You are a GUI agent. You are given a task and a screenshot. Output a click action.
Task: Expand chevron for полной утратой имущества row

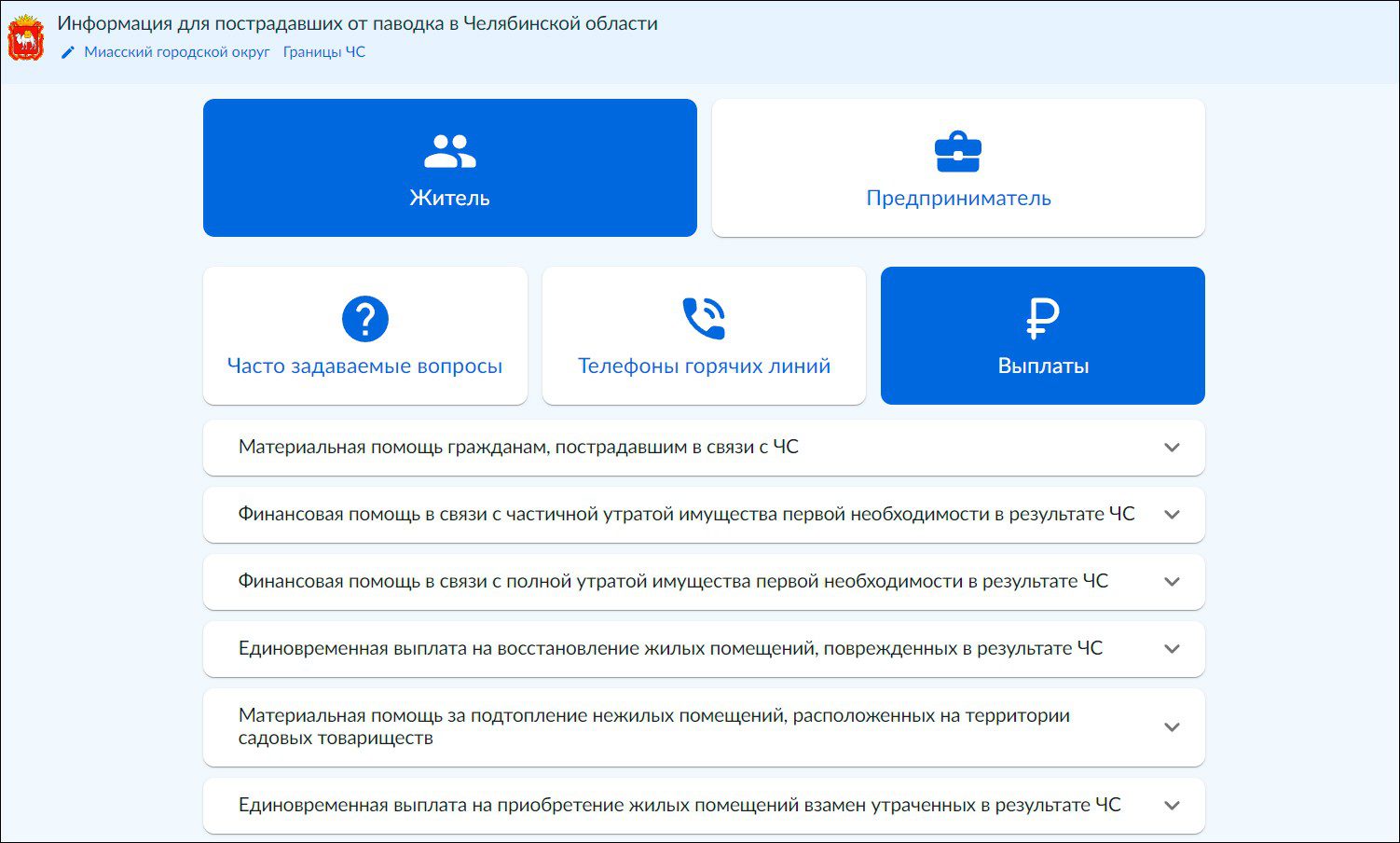pyautogui.click(x=1173, y=582)
